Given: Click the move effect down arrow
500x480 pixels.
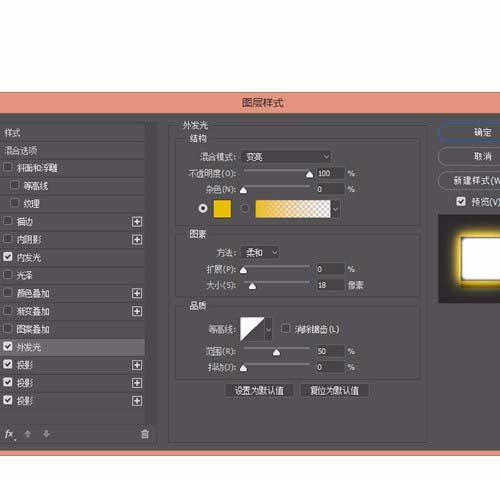Looking at the screenshot, I should (46, 434).
